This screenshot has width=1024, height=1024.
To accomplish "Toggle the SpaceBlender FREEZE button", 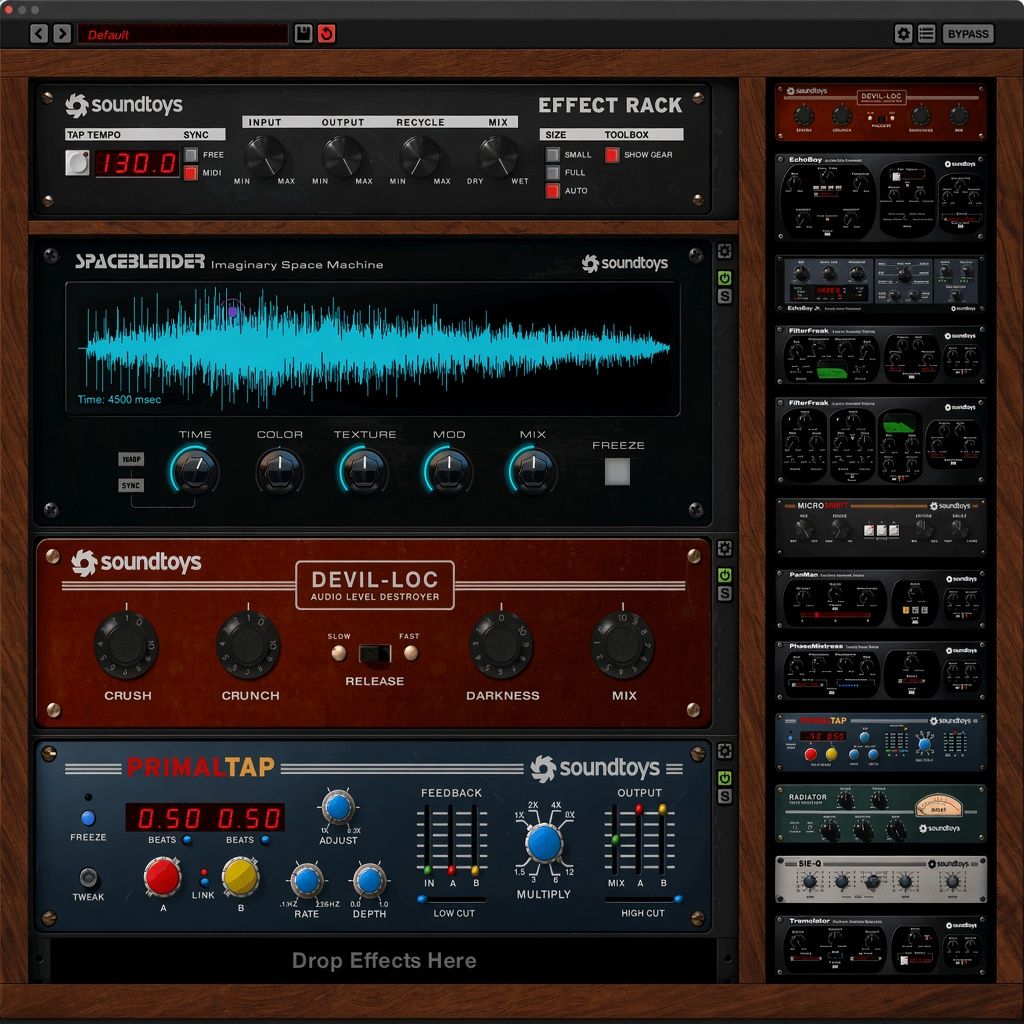I will (617, 472).
